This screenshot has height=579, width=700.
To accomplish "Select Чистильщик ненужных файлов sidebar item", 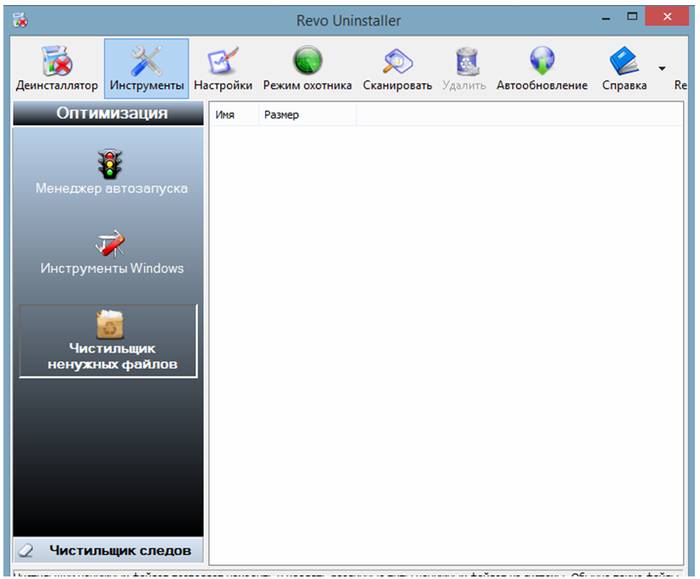I will pos(109,341).
